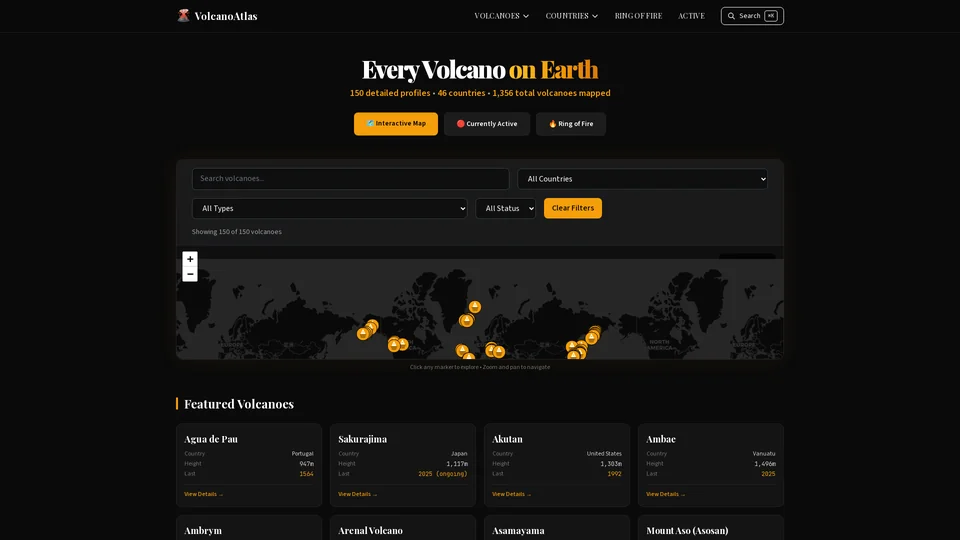This screenshot has height=540, width=960.
Task: Click the 'Featured Volcanoes' heading
Action: pyautogui.click(x=239, y=404)
